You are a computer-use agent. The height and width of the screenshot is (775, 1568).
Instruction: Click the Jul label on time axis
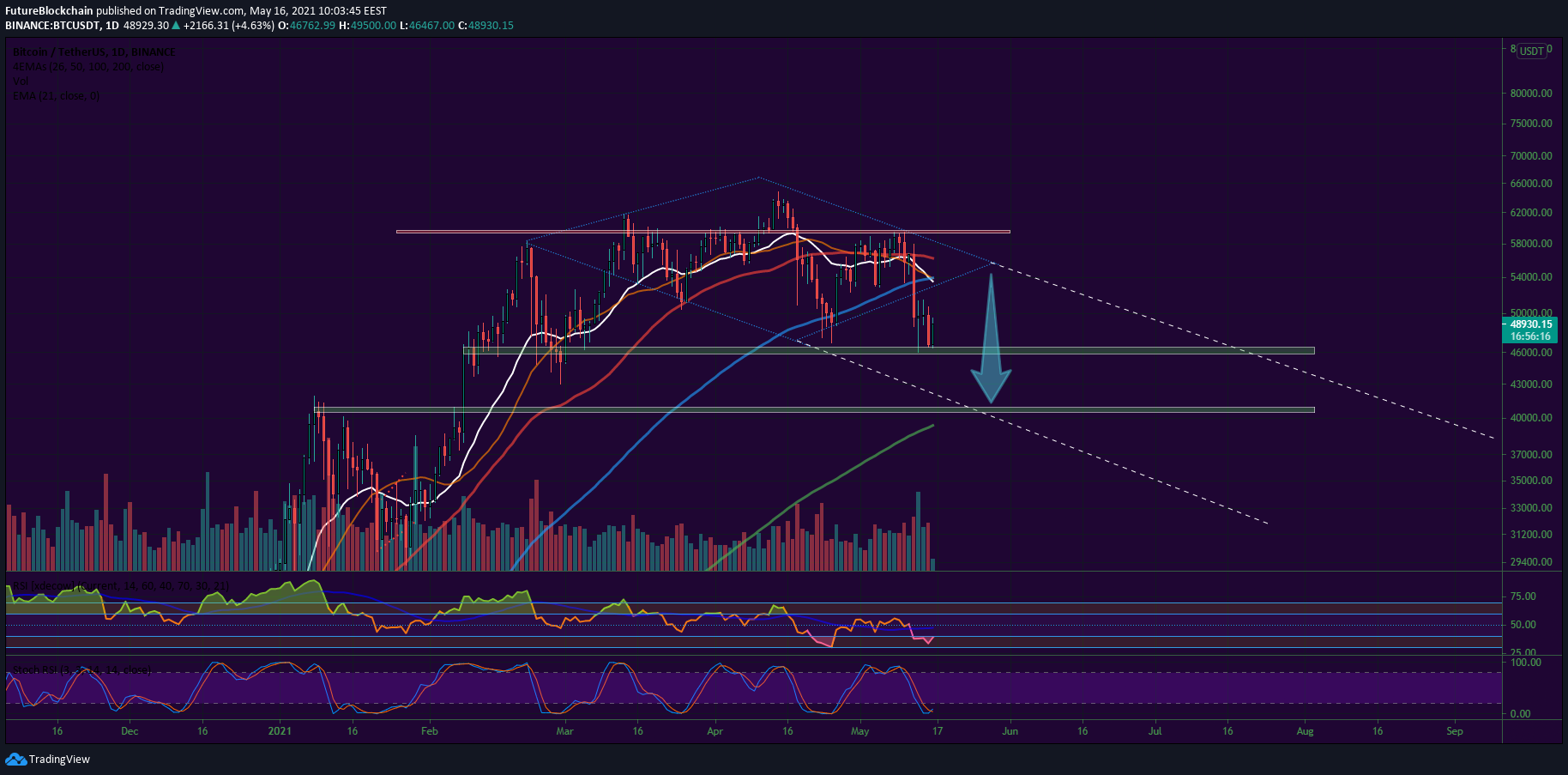pyautogui.click(x=1155, y=731)
